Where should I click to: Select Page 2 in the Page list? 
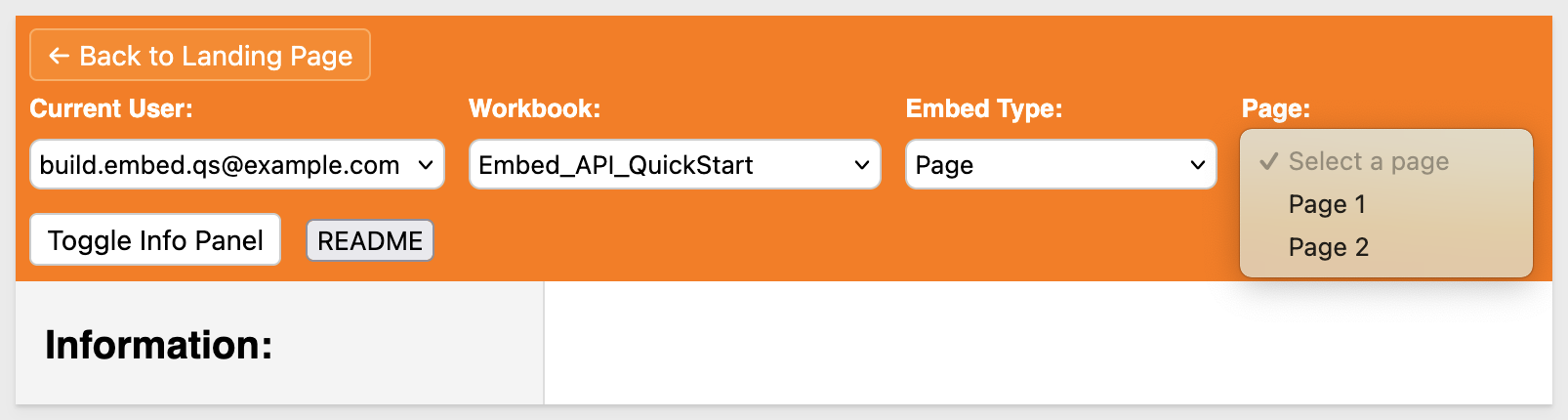pos(1328,248)
